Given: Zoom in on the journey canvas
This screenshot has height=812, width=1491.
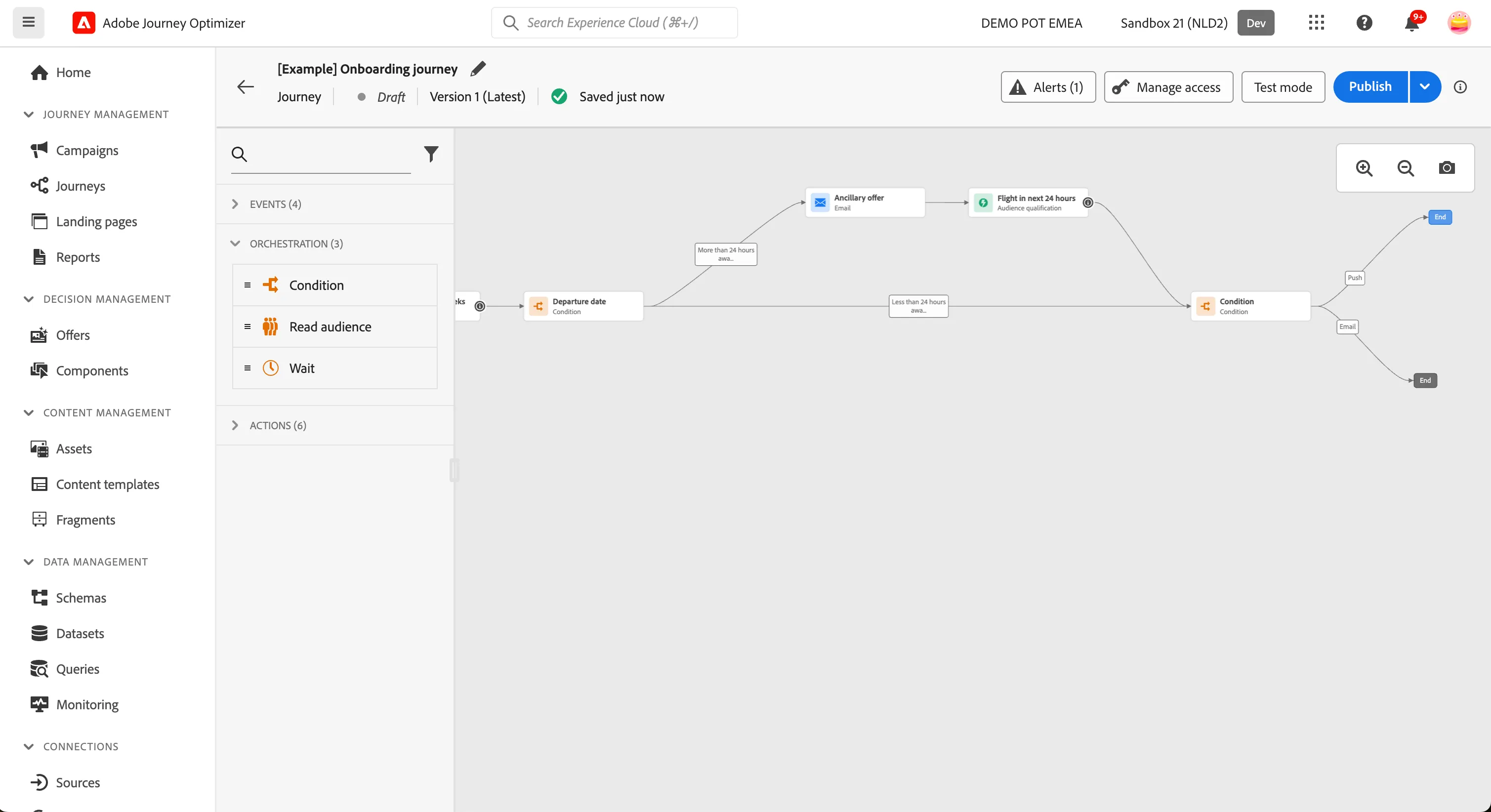Looking at the screenshot, I should point(1364,168).
